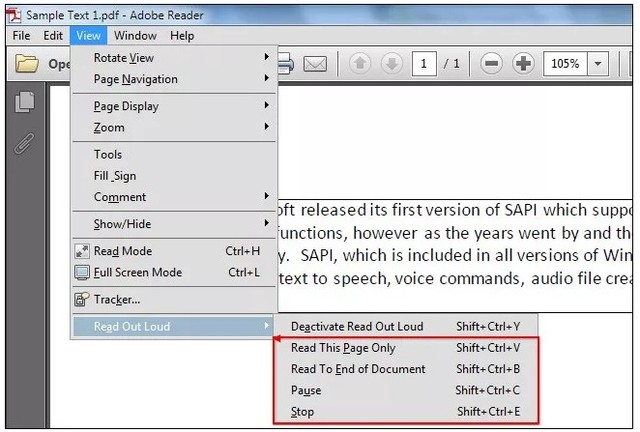Click the page number input field
The width and height of the screenshot is (640, 432).
(x=424, y=64)
